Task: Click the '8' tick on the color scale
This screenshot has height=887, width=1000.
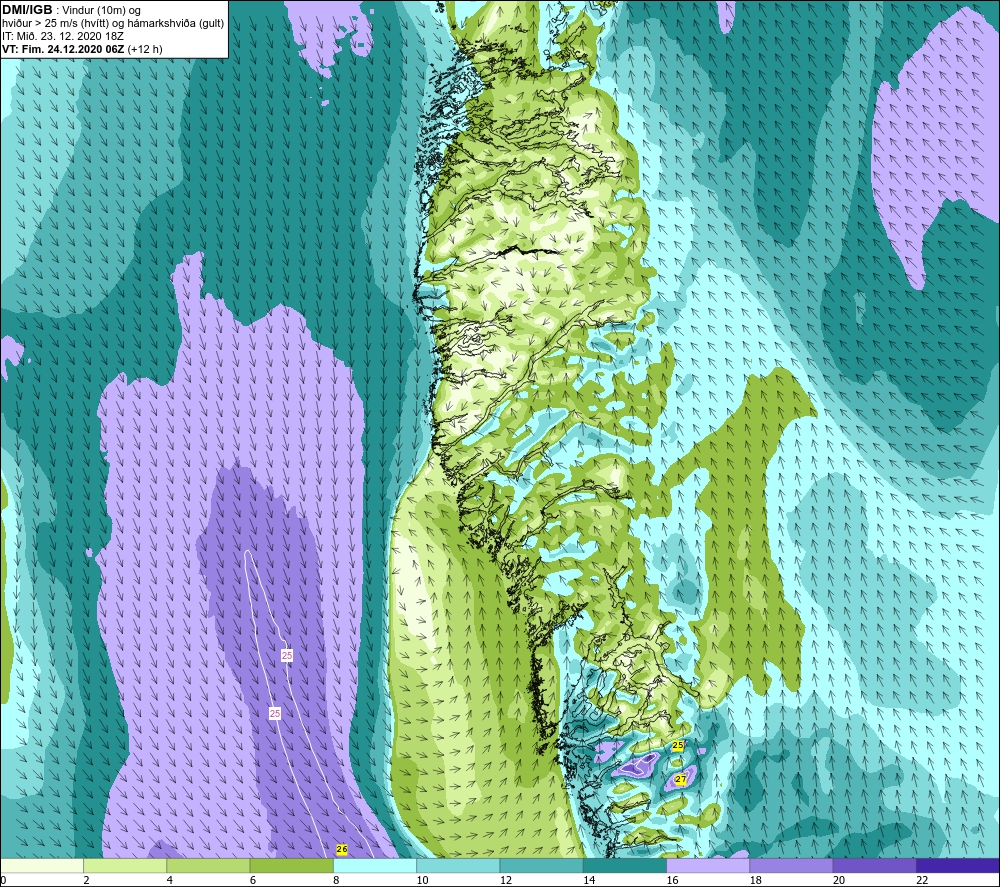Action: (x=336, y=881)
